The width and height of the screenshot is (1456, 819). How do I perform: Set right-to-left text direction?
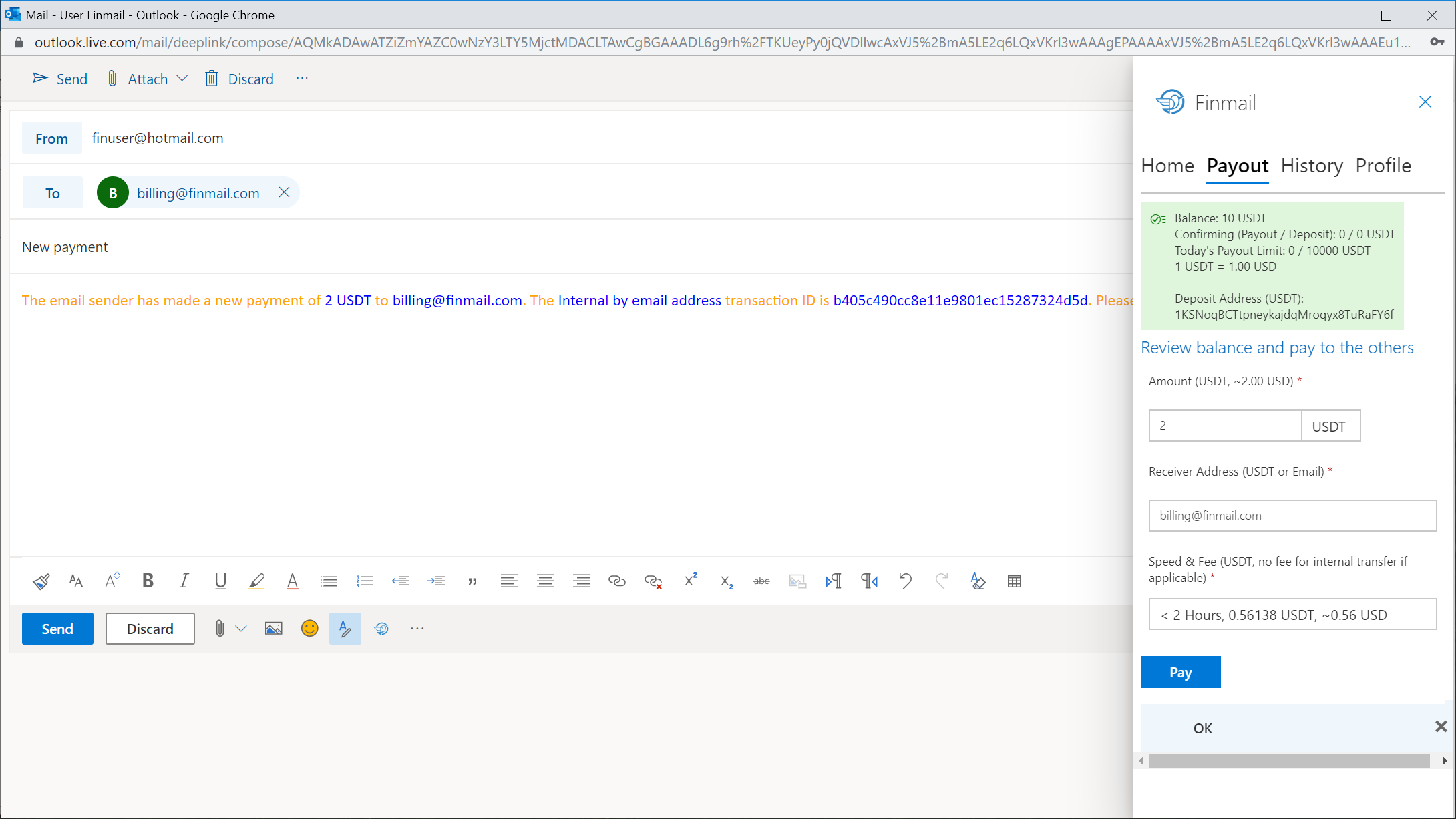870,581
